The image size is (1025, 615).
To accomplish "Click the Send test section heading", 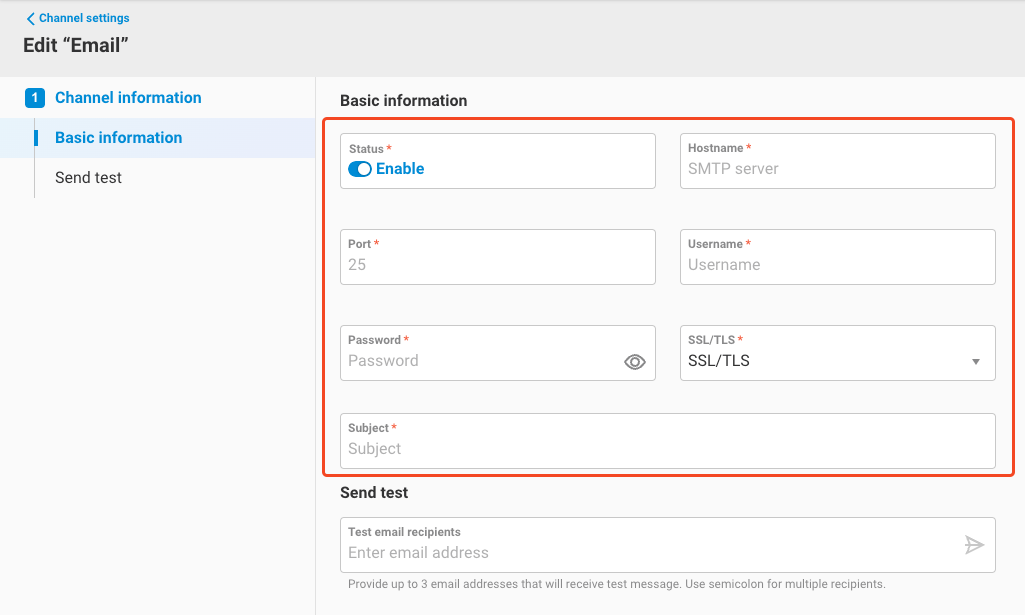I will [x=374, y=493].
